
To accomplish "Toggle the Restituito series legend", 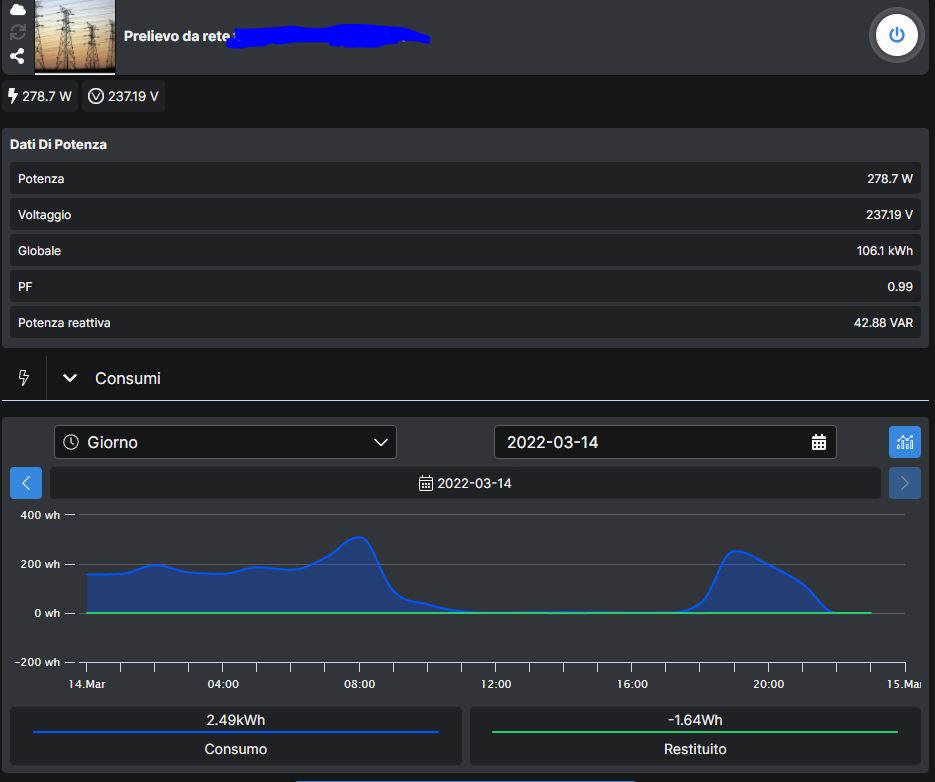I will pyautogui.click(x=694, y=735).
